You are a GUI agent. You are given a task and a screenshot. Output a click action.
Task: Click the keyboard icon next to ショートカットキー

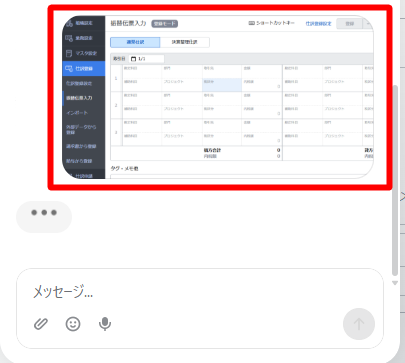(252, 23)
